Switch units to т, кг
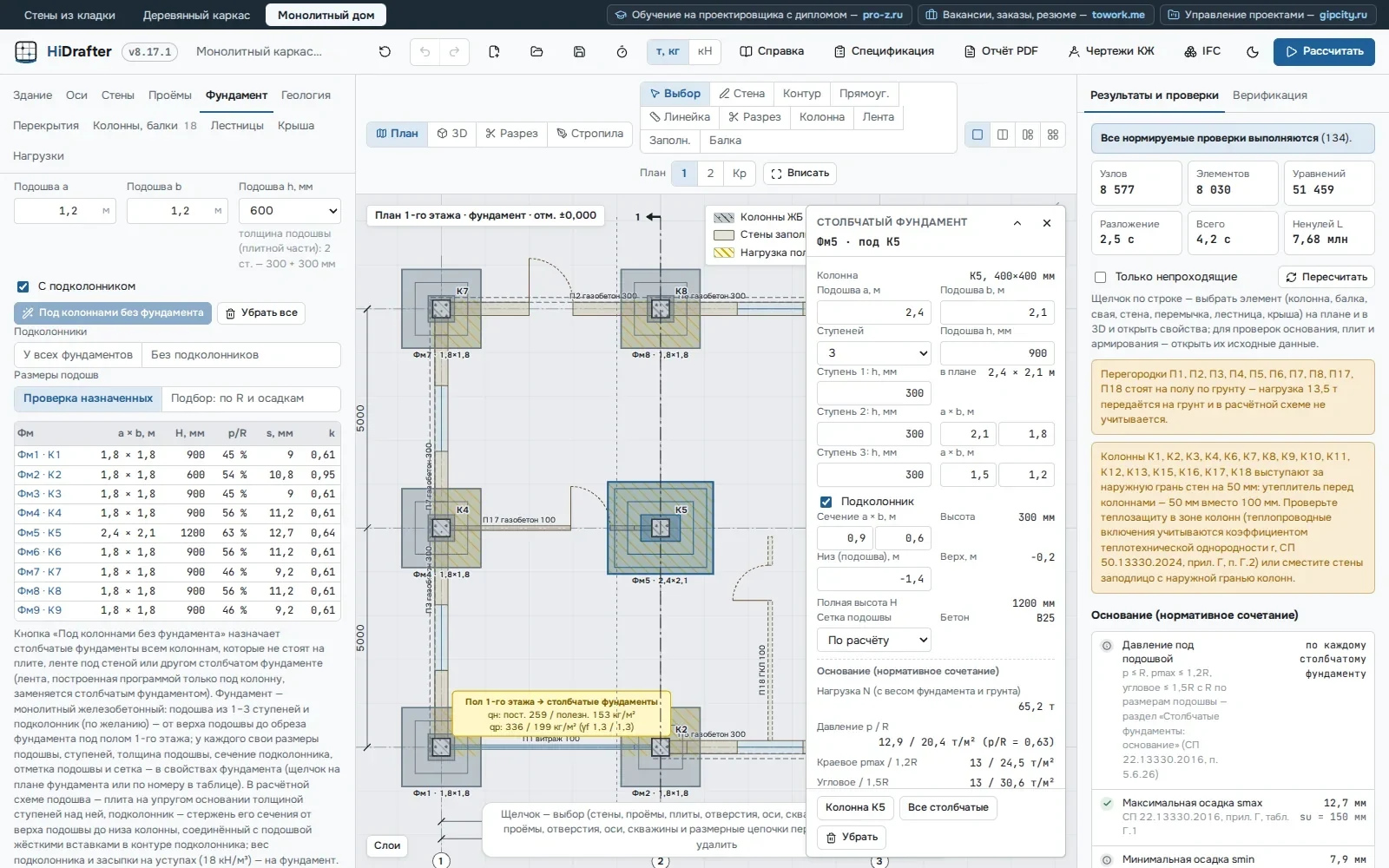The height and width of the screenshot is (868, 1389). (668, 52)
